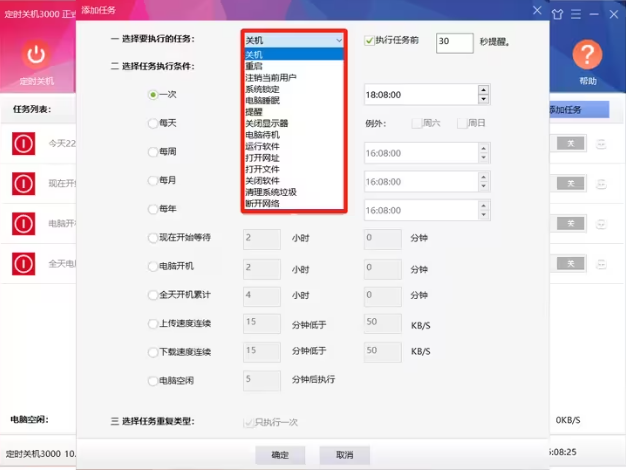Click the 取消 button
This screenshot has height=470, width=626.
point(345,455)
